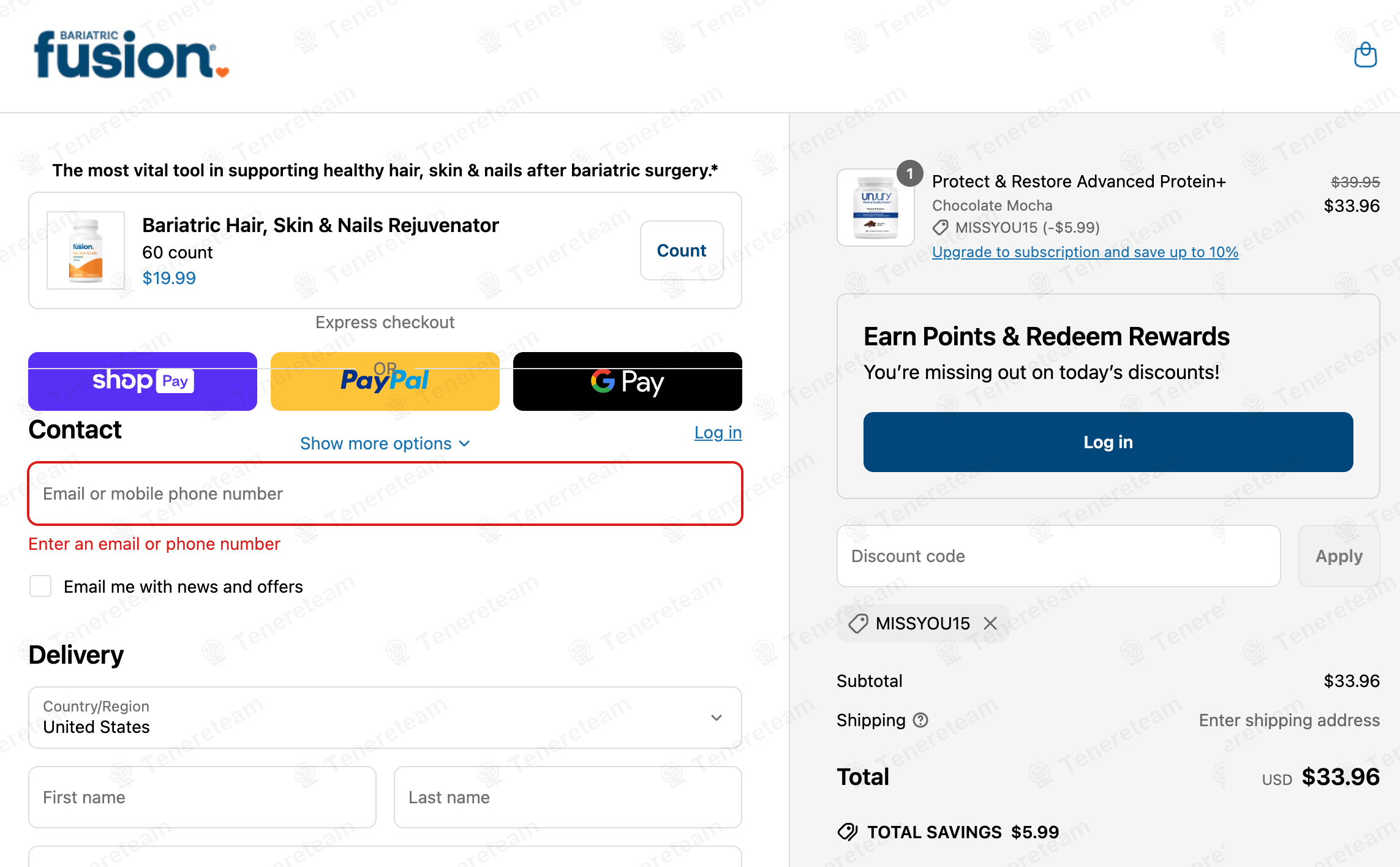Open the shopping bag cart icon
1400x867 pixels.
(1365, 55)
